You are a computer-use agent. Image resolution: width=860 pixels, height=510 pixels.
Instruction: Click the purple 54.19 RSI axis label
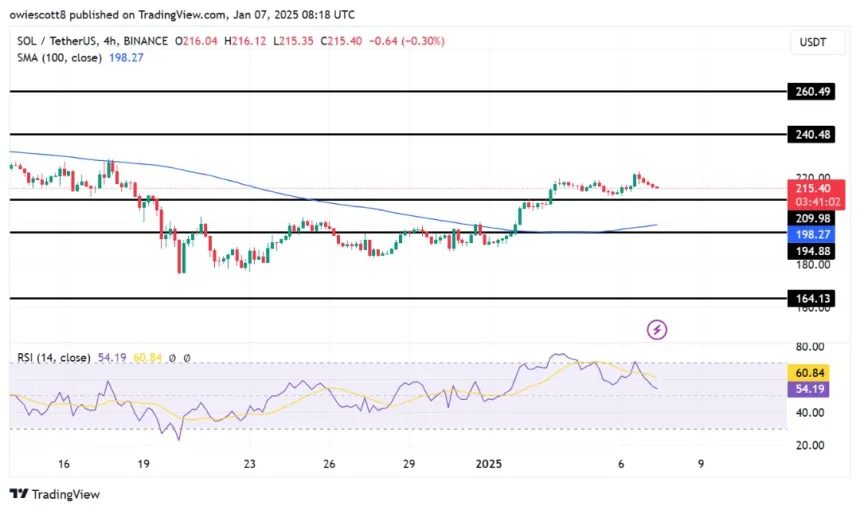click(812, 387)
